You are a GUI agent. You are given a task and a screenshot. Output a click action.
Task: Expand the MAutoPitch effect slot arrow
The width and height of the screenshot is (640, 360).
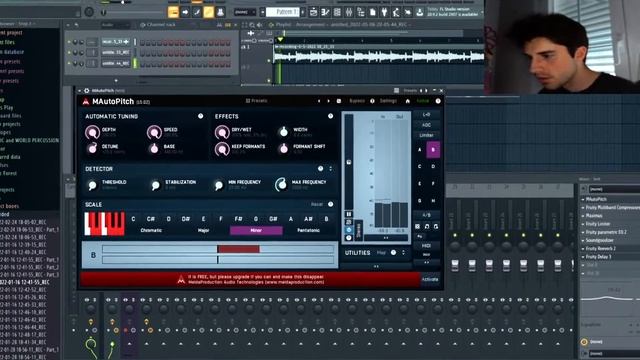(x=583, y=199)
